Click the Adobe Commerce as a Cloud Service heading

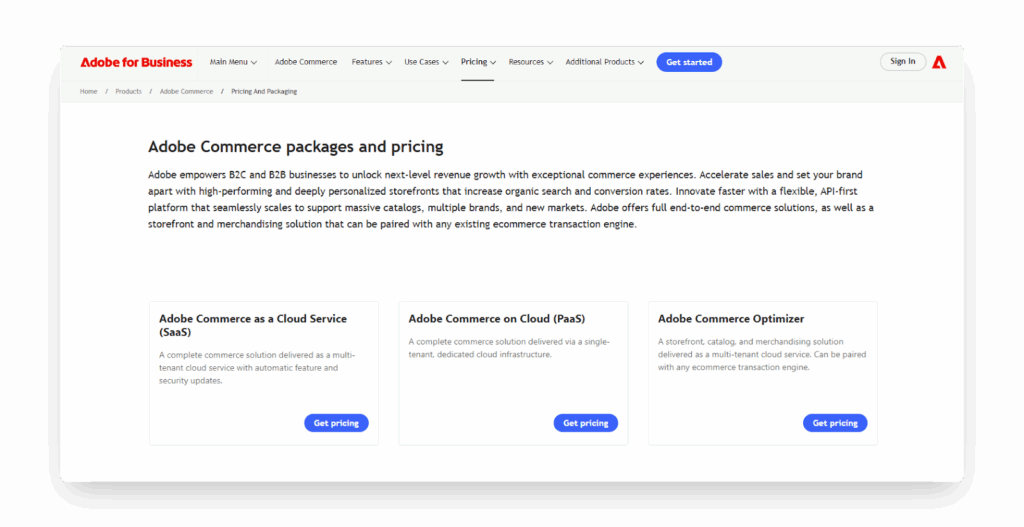coord(253,325)
